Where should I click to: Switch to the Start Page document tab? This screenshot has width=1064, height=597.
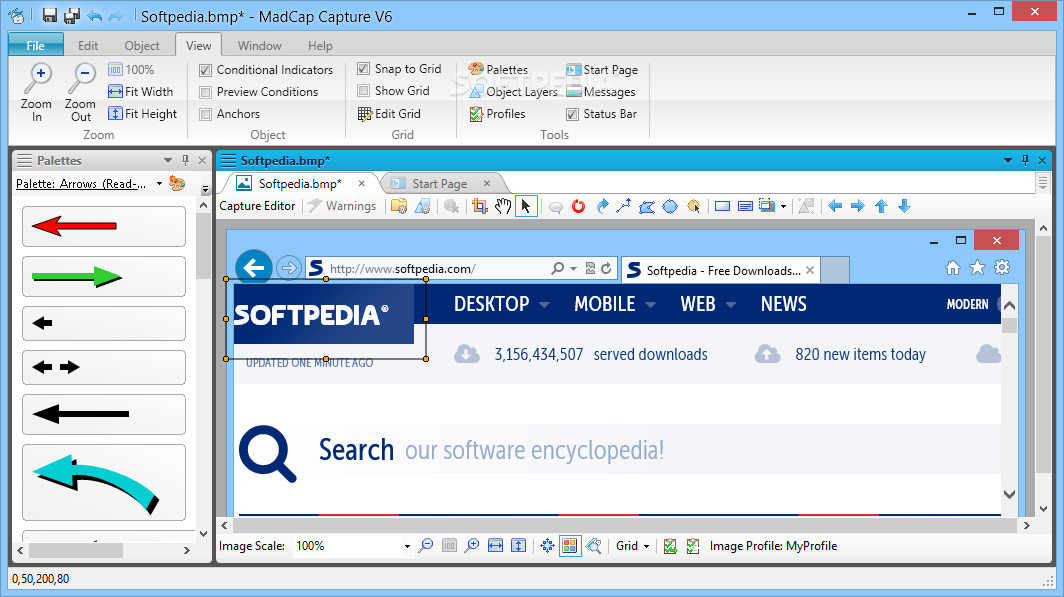(x=440, y=183)
